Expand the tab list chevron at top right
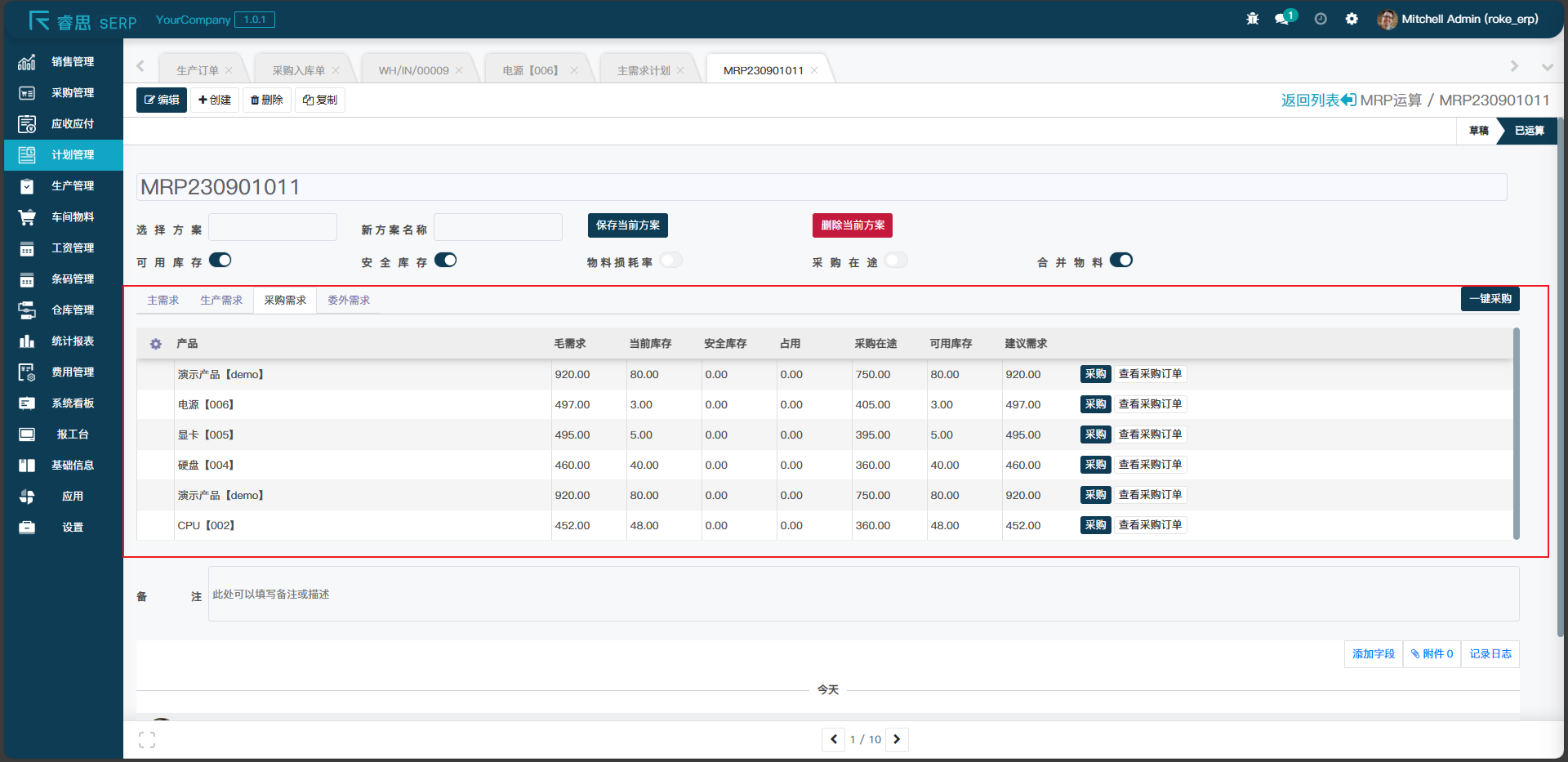The height and width of the screenshot is (762, 1568). pos(1547,67)
